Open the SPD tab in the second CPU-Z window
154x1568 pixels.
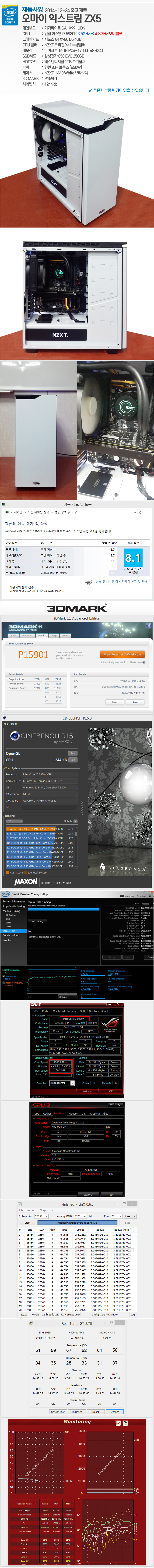84,1114
